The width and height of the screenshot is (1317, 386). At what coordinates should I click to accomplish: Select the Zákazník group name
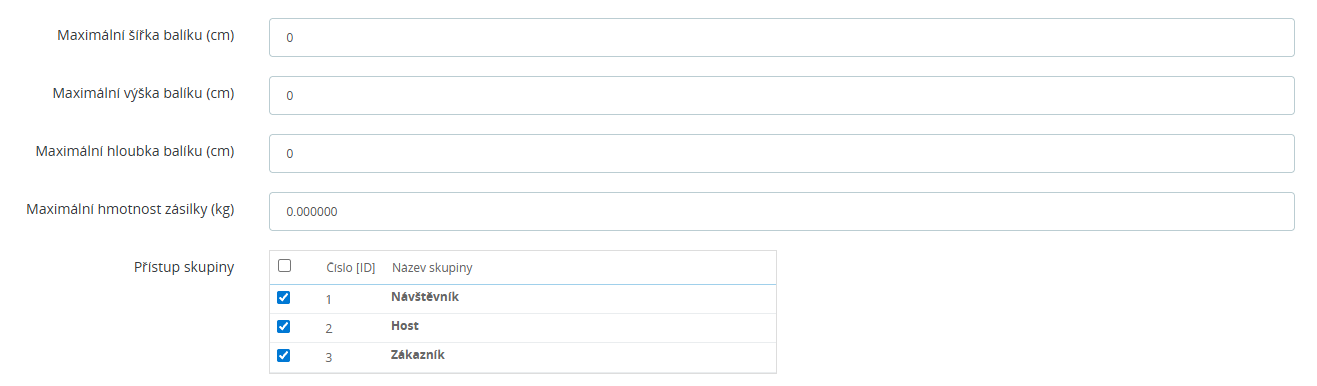(x=417, y=355)
